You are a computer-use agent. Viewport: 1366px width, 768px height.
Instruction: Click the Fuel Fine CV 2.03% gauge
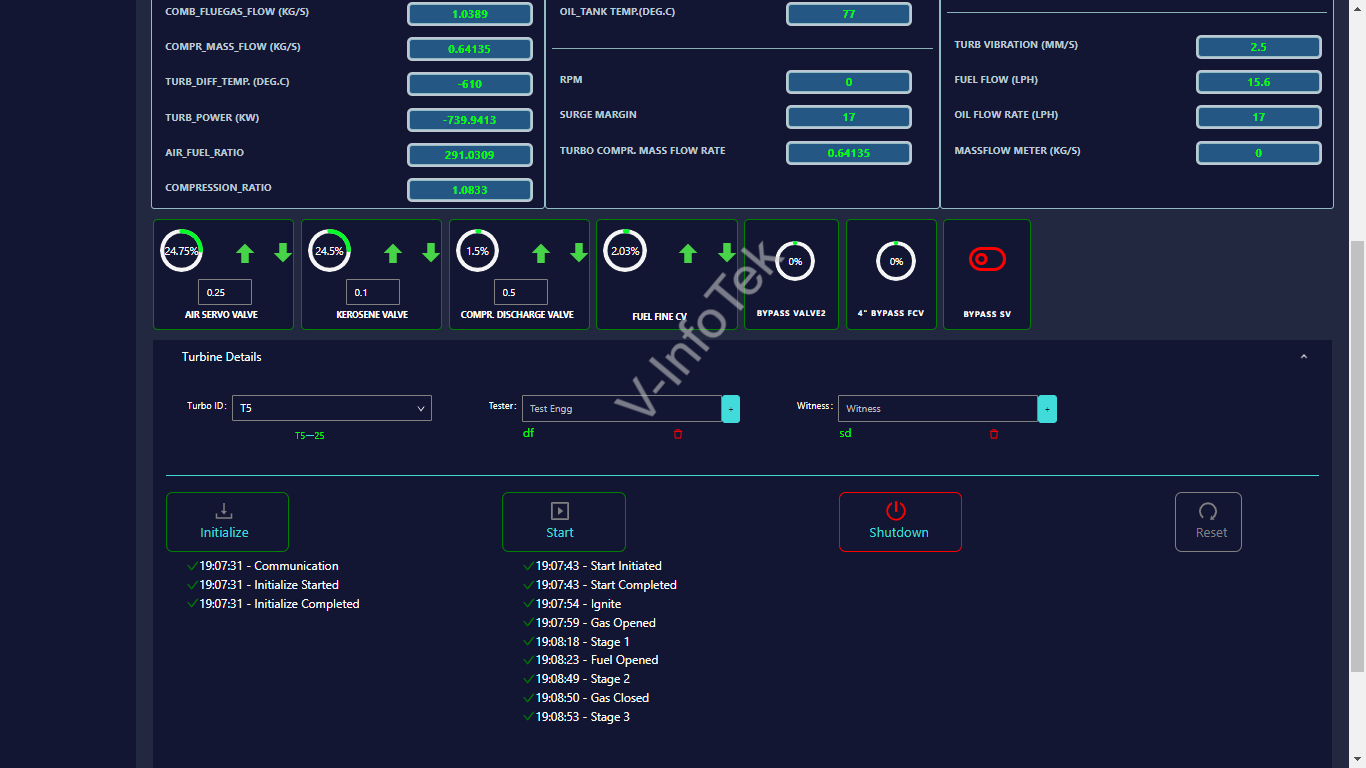click(x=625, y=250)
